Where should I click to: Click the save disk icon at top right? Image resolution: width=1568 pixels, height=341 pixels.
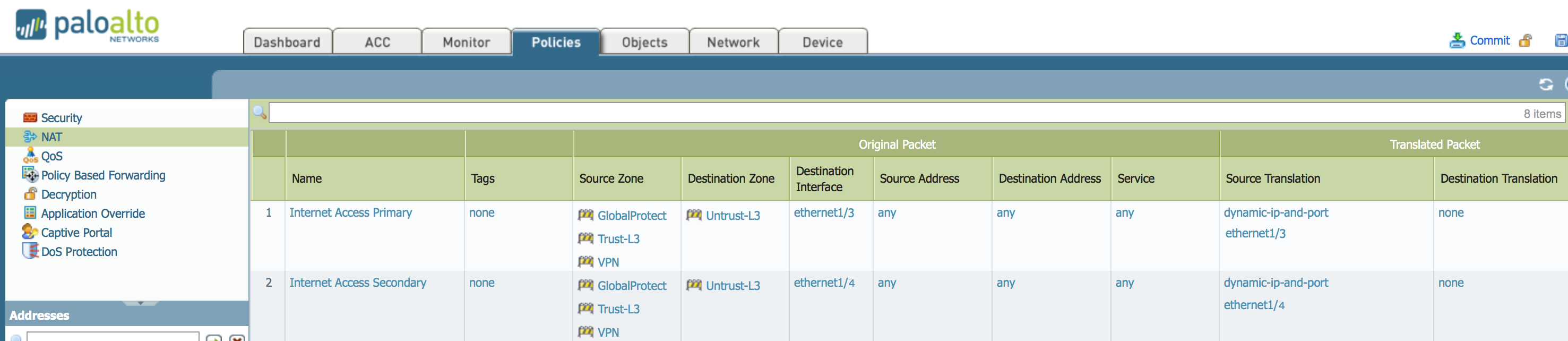[1561, 41]
